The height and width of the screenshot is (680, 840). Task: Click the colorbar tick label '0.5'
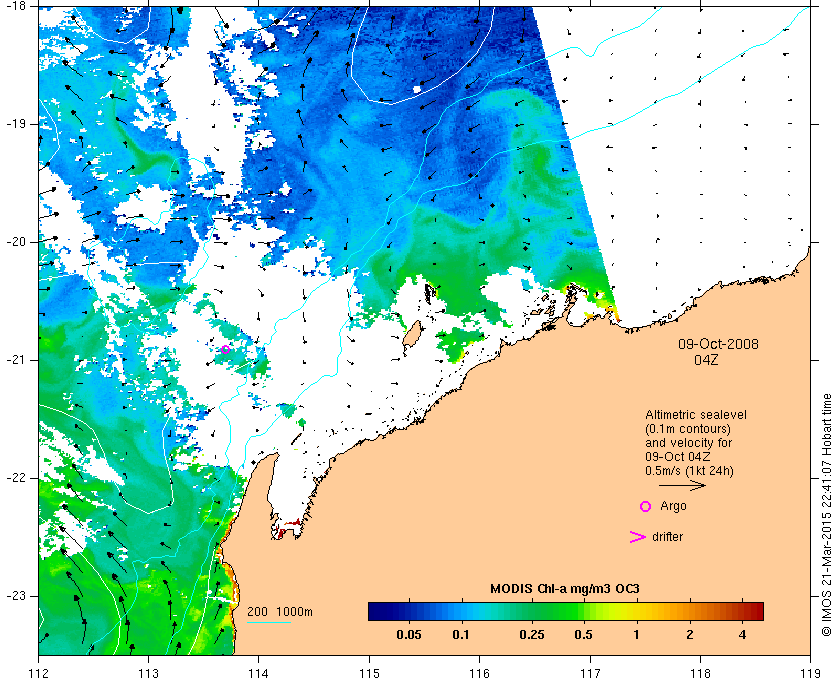click(x=583, y=635)
